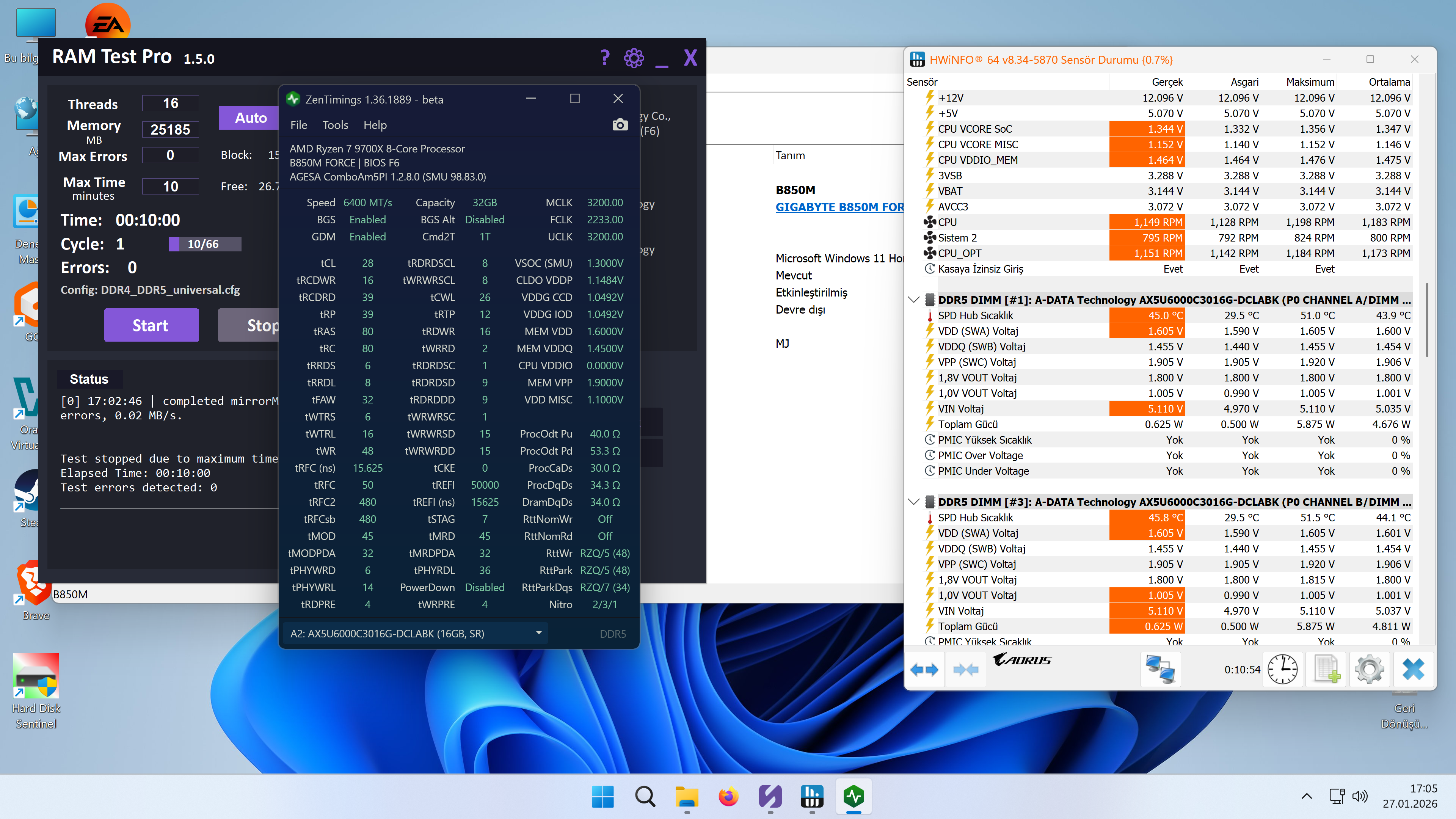Close HWiNFO sensors with blue X button
Screen dimensions: 1456x819
click(1413, 670)
